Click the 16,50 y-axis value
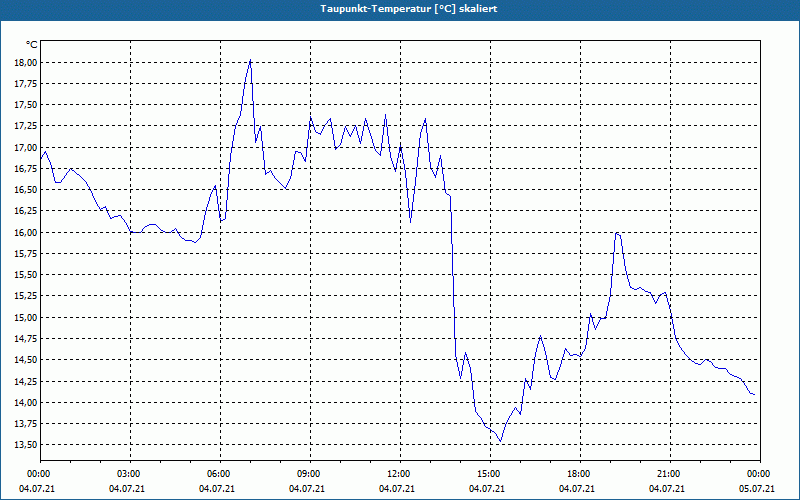800x500 pixels. click(25, 190)
